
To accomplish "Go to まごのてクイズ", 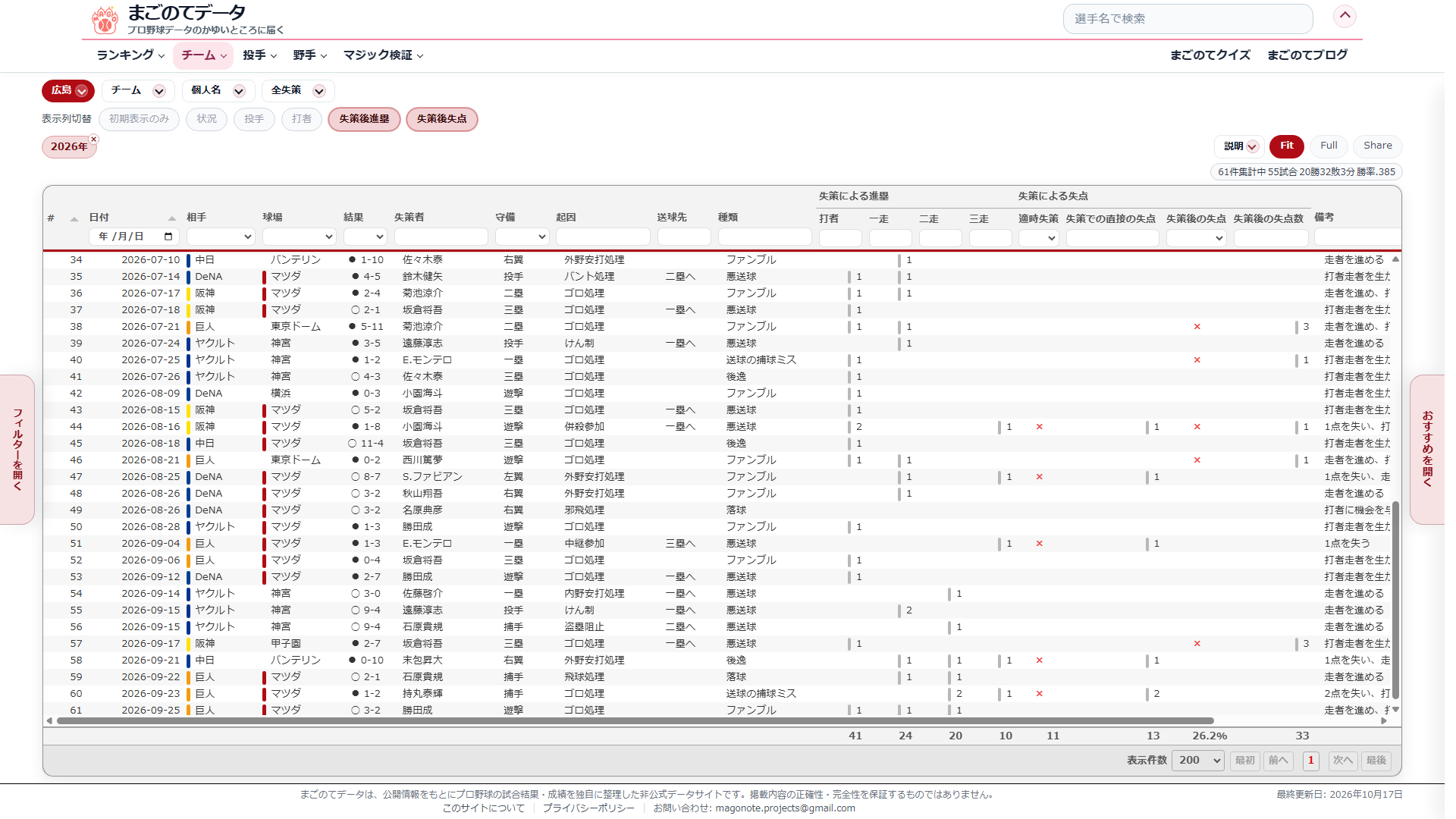I will (x=1210, y=55).
